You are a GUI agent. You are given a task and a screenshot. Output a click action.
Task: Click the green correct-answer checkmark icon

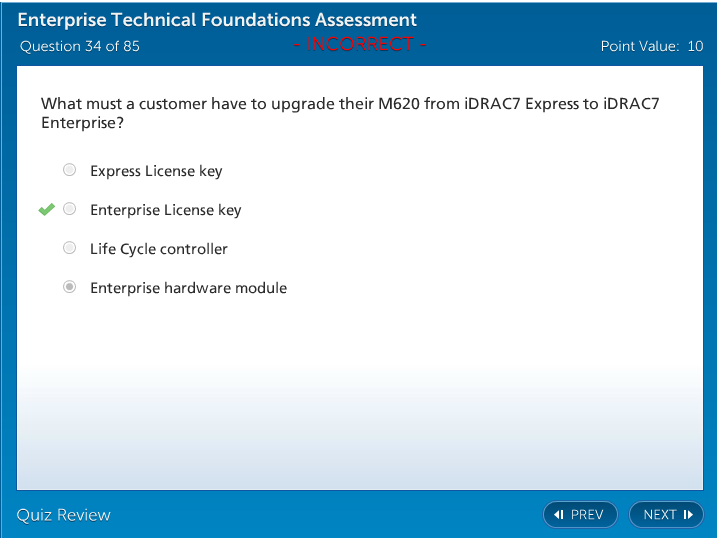point(46,209)
